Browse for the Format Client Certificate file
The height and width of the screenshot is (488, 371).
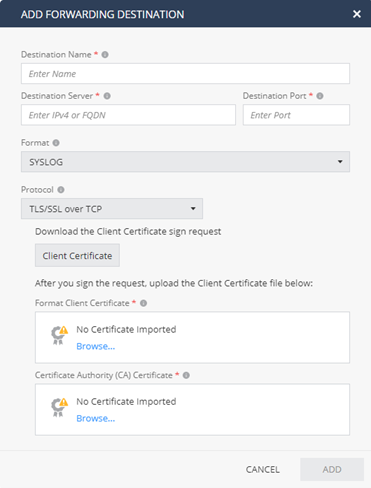tap(96, 346)
